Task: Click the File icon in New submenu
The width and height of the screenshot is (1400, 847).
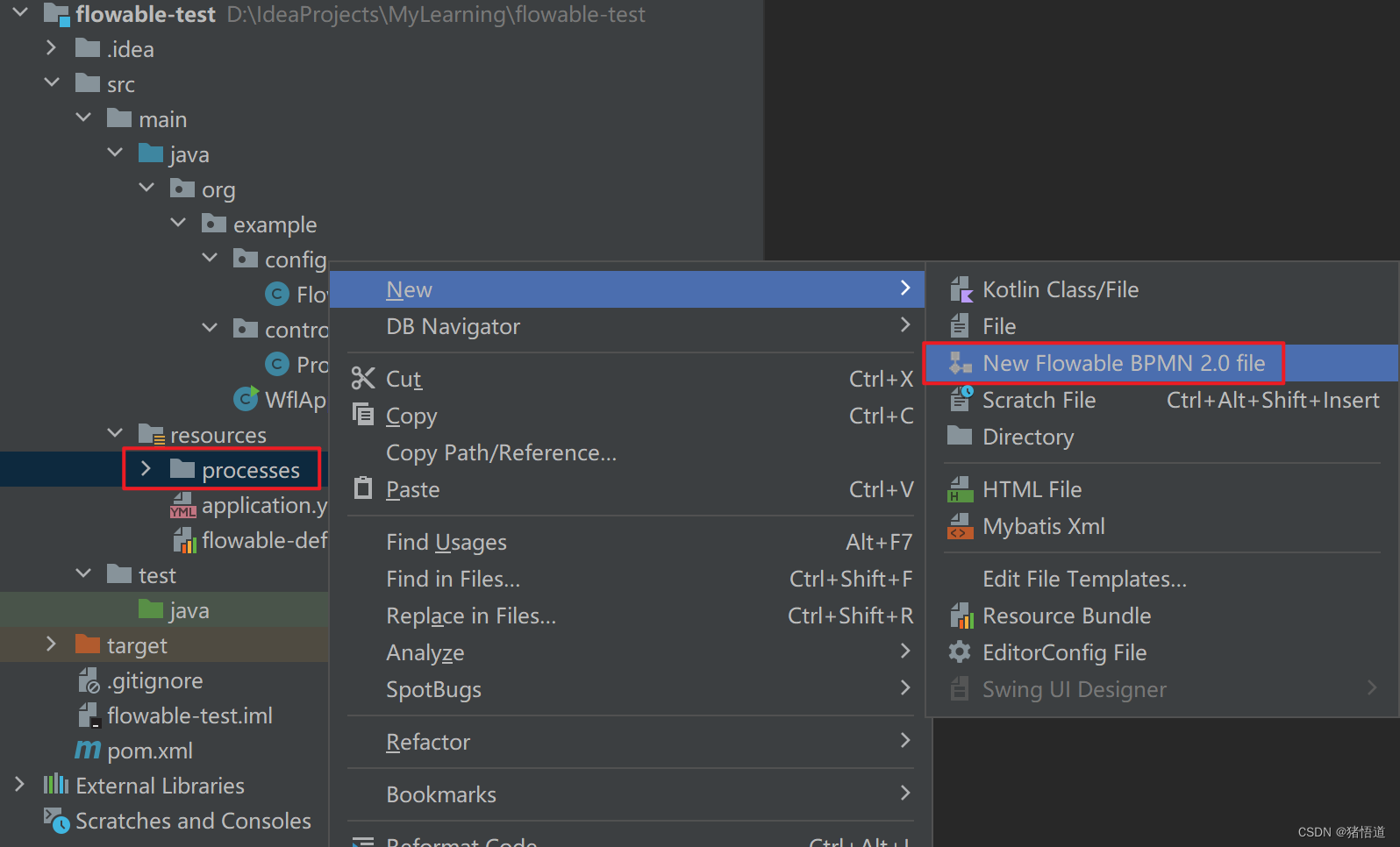Action: (961, 326)
